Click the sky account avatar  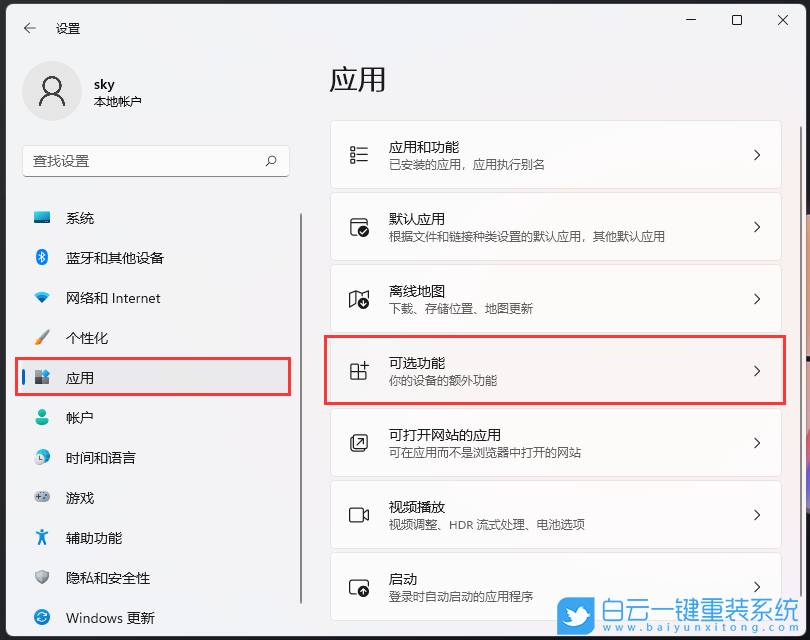[x=52, y=90]
